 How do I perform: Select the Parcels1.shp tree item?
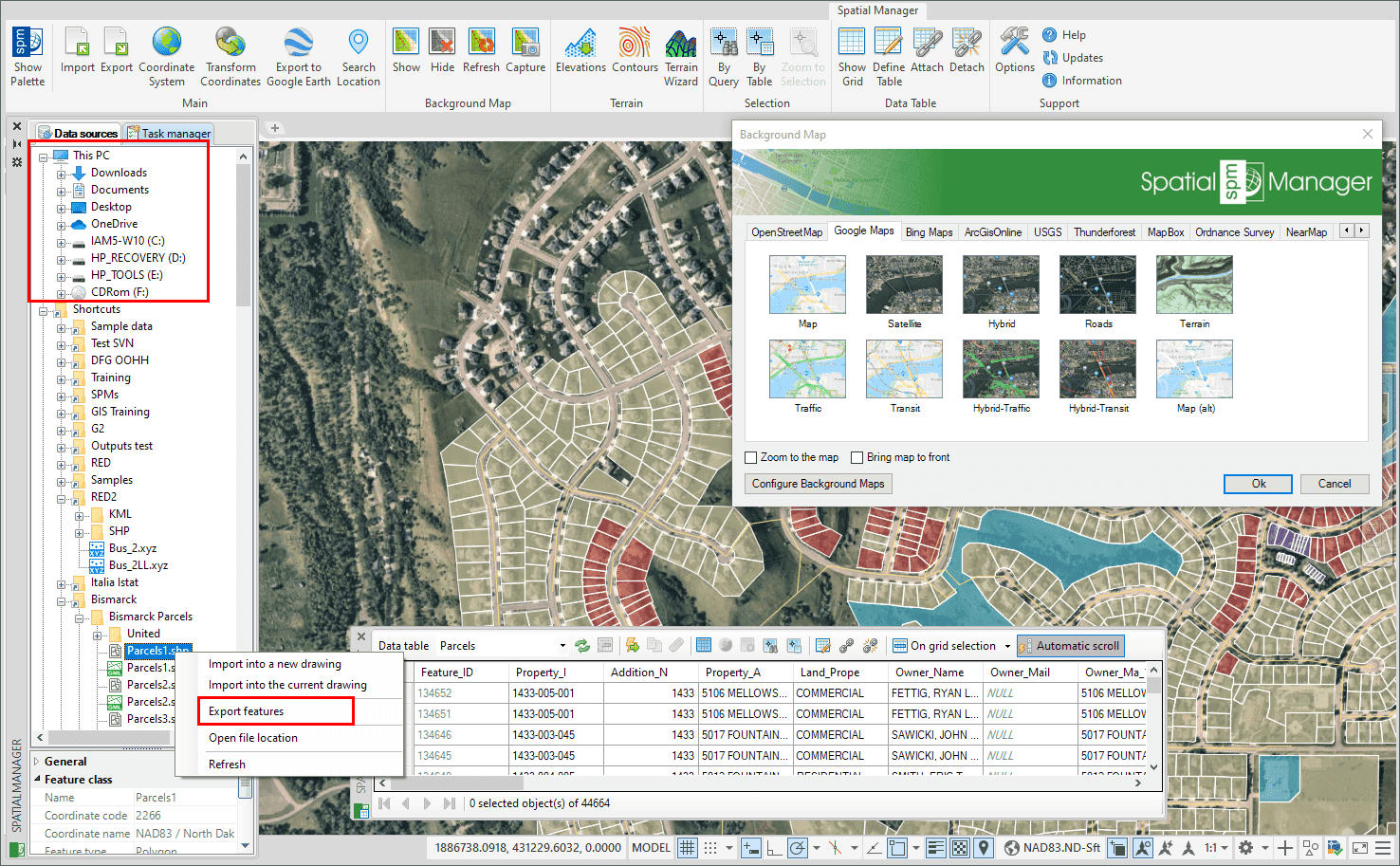coord(157,651)
